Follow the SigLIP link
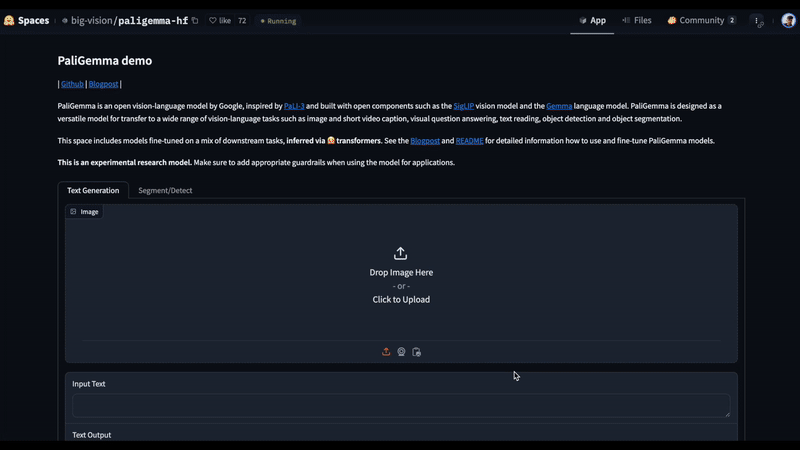Viewport: 800px width, 450px height. coord(463,106)
